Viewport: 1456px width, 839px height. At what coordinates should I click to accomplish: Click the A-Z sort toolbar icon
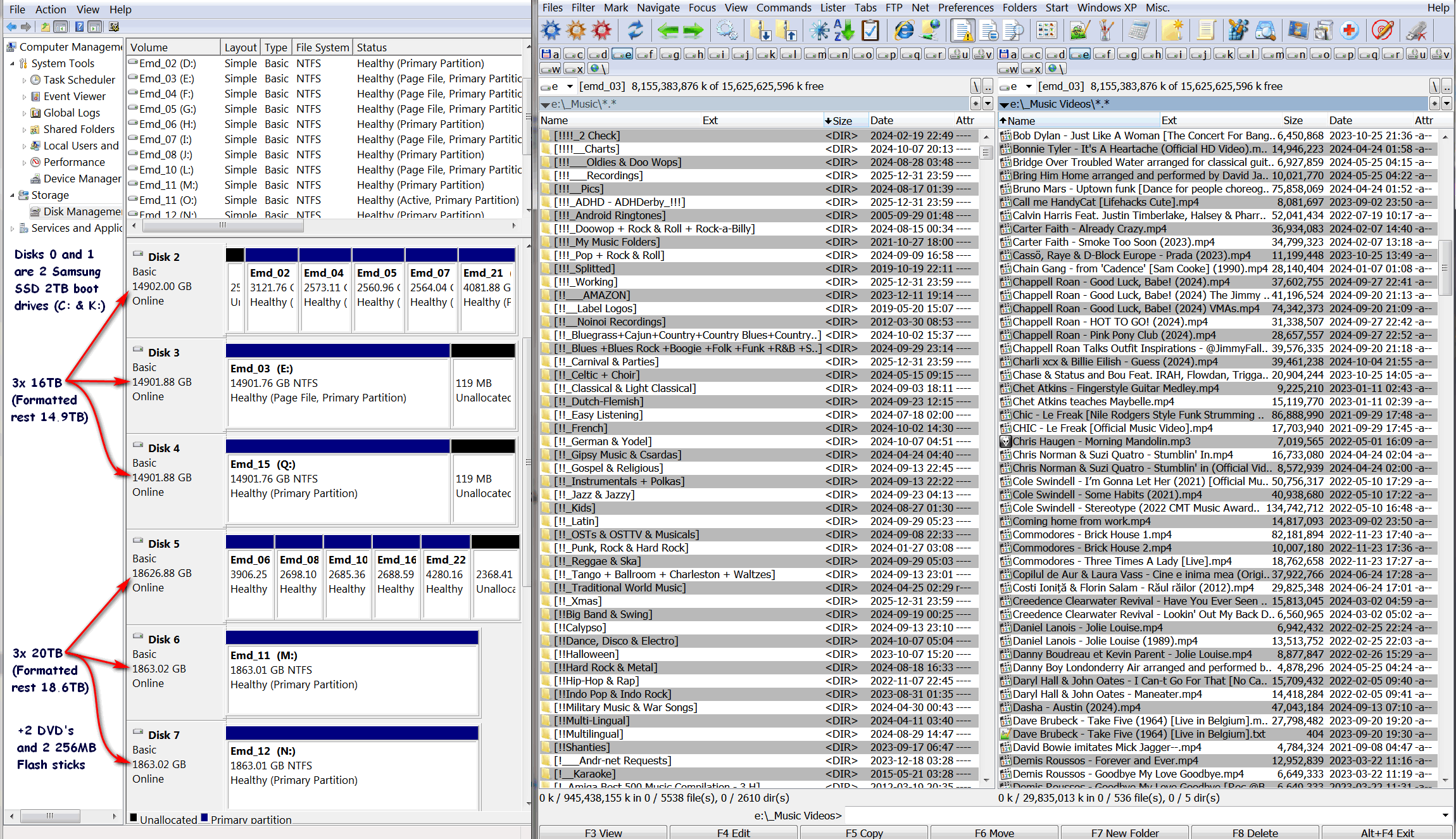[x=844, y=30]
